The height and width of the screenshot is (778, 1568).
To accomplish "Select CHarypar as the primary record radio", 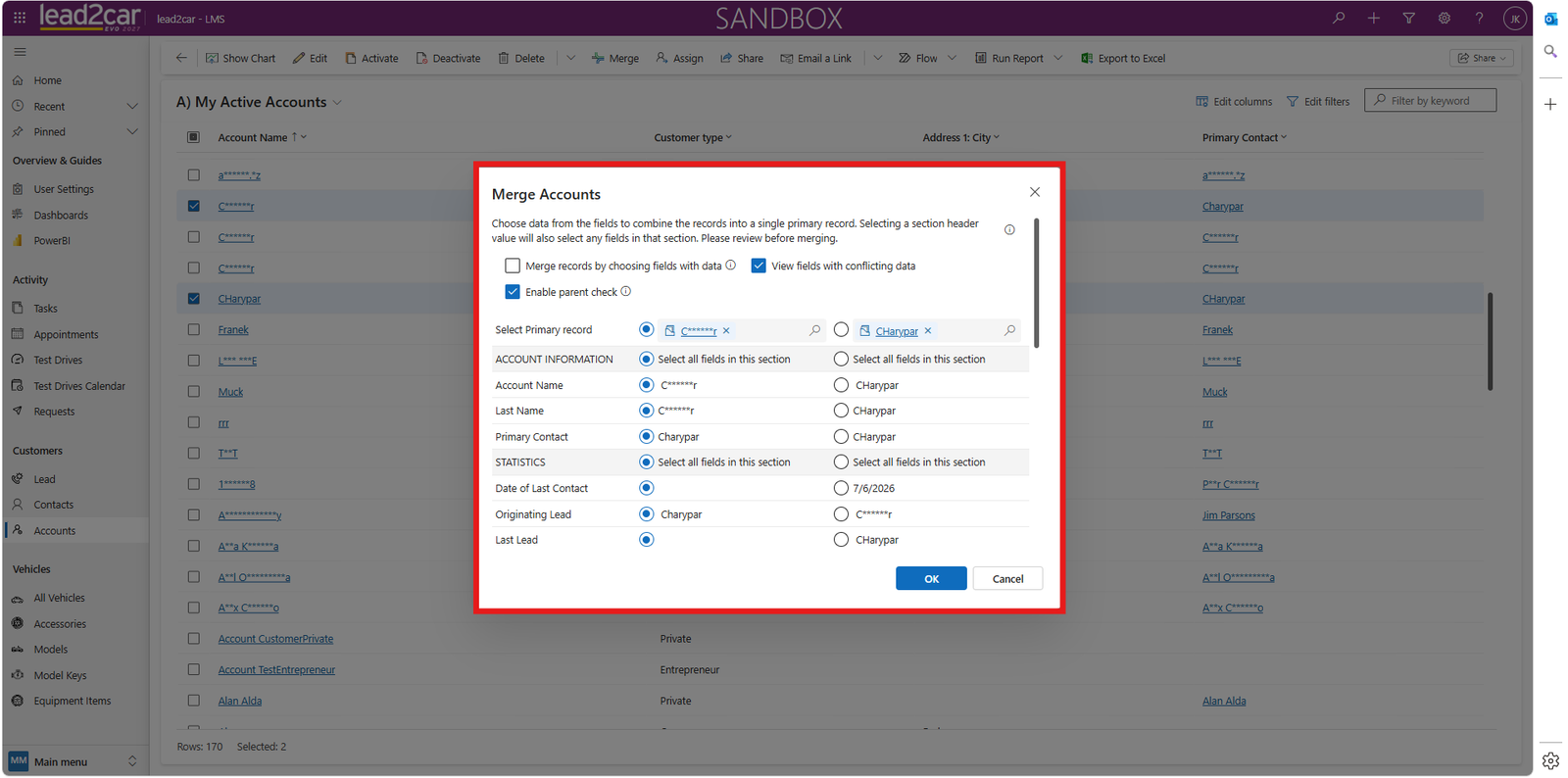I will [x=841, y=330].
